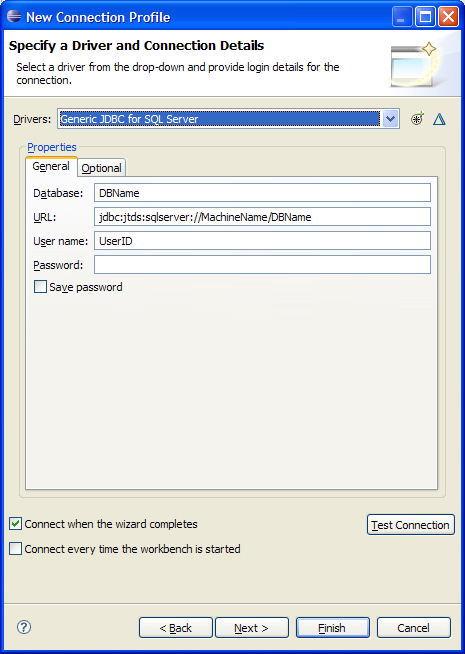465x654 pixels.
Task: Click the New Driver Definition icon
Action: [417, 119]
